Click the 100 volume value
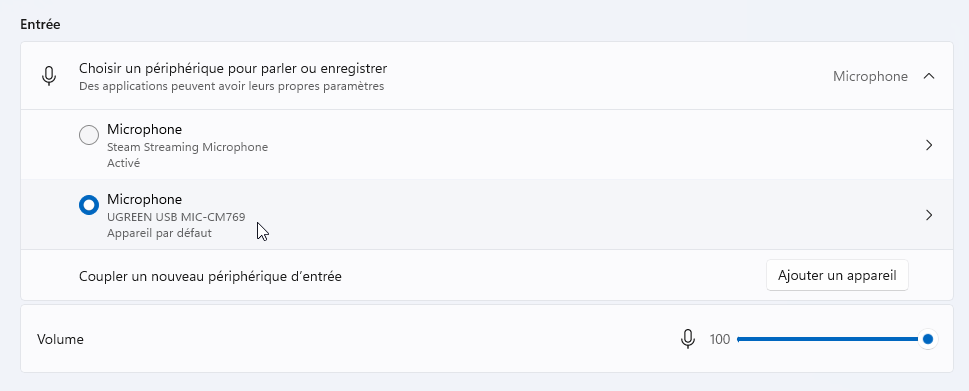Viewport: 969px width, 391px height. pyautogui.click(x=720, y=339)
